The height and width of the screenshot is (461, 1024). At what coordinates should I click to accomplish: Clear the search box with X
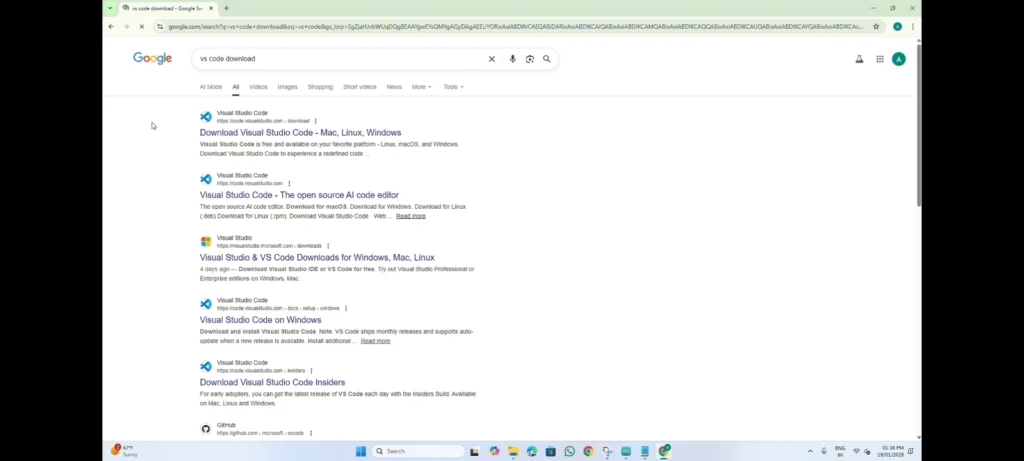point(491,59)
